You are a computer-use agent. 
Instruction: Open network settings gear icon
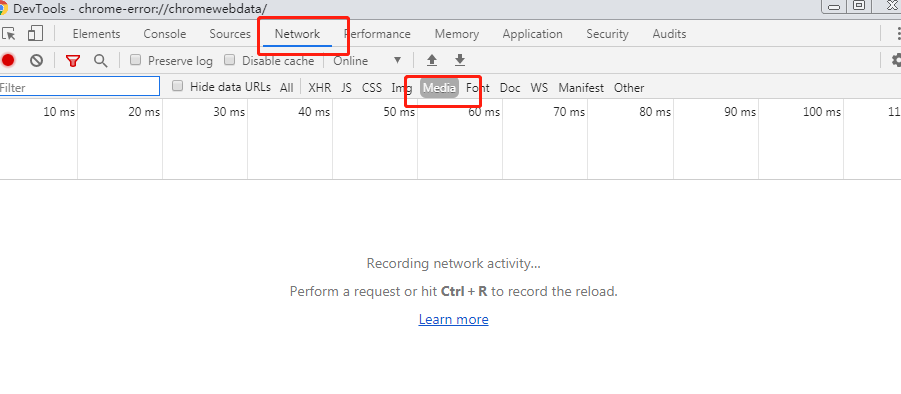[x=896, y=60]
